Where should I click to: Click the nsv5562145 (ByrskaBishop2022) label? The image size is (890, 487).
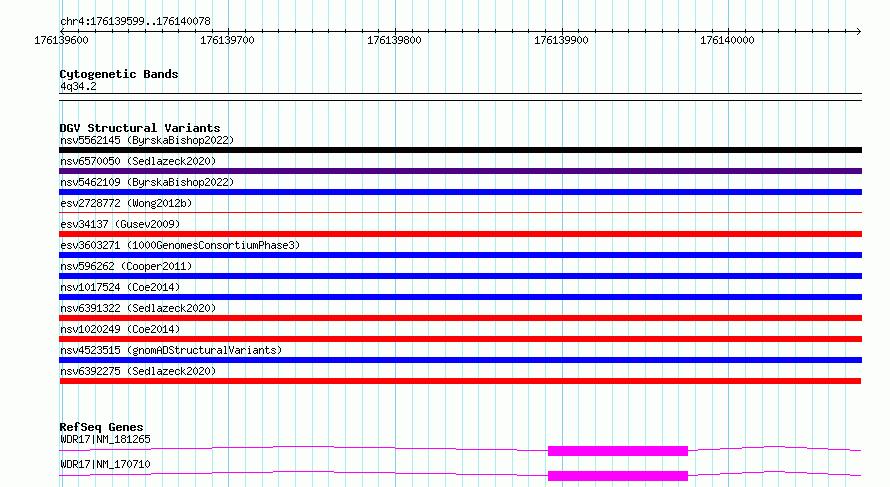click(147, 140)
